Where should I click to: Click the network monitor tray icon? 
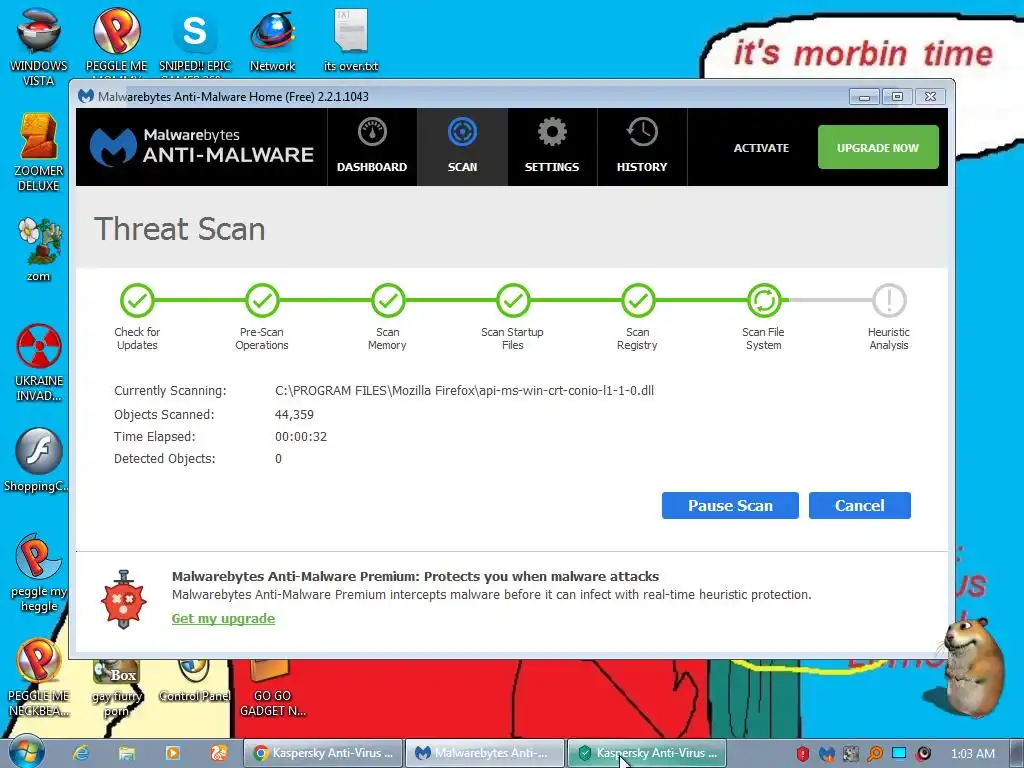point(899,754)
